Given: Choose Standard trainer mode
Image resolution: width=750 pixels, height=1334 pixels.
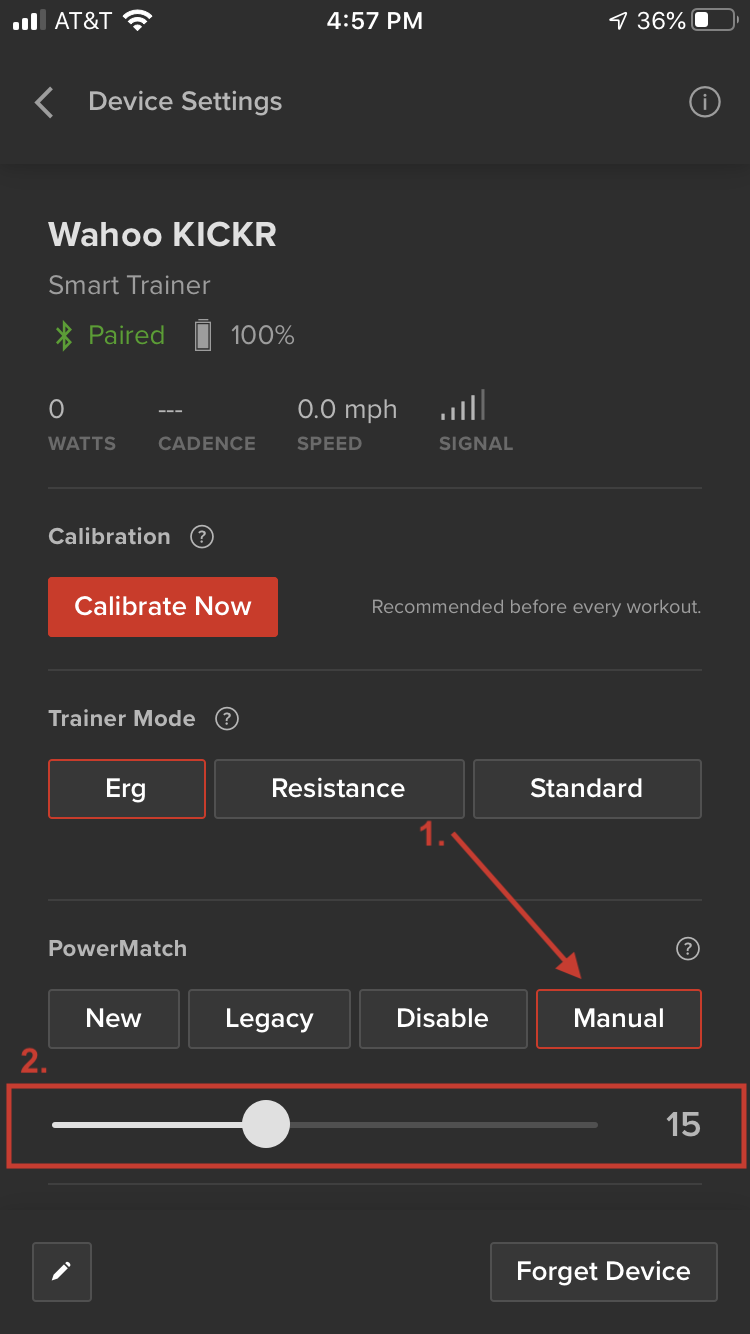Looking at the screenshot, I should (587, 789).
